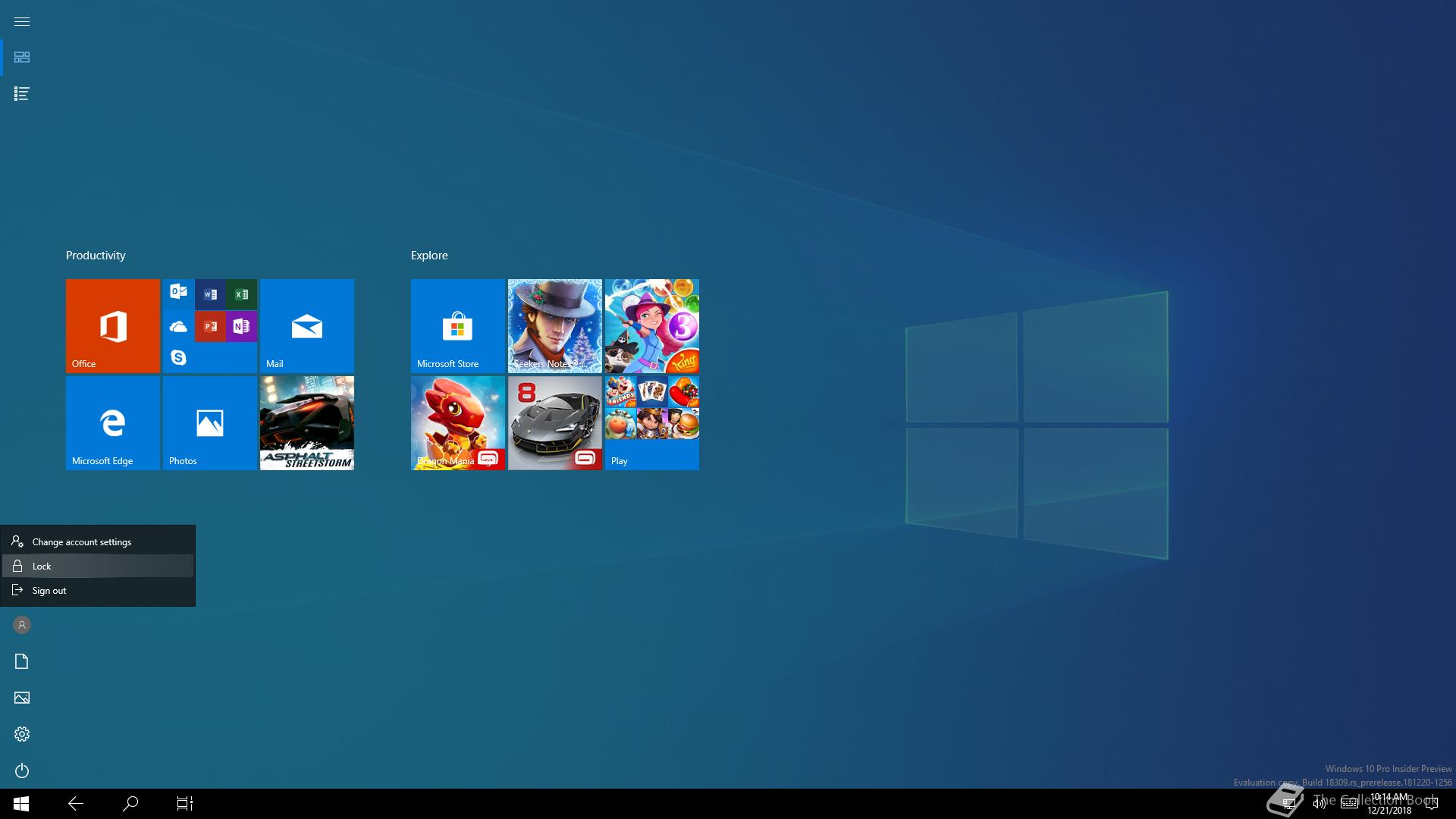Open Word from the Office folder tile

tap(210, 294)
